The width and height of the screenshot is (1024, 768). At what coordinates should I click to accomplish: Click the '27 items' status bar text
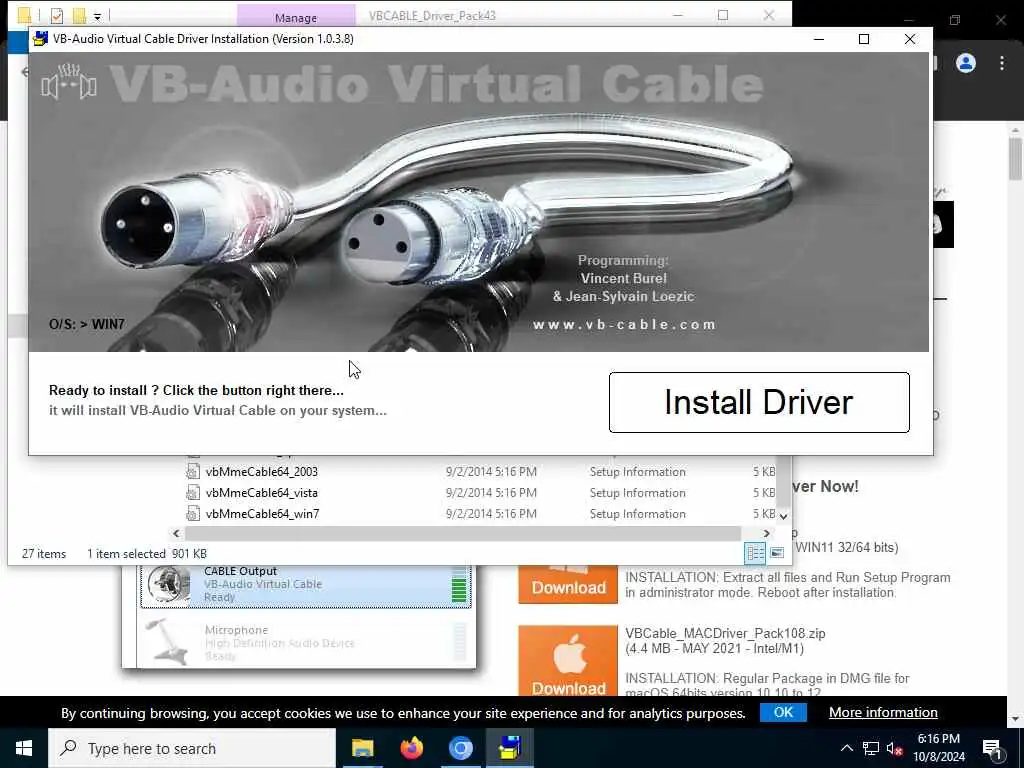44,554
